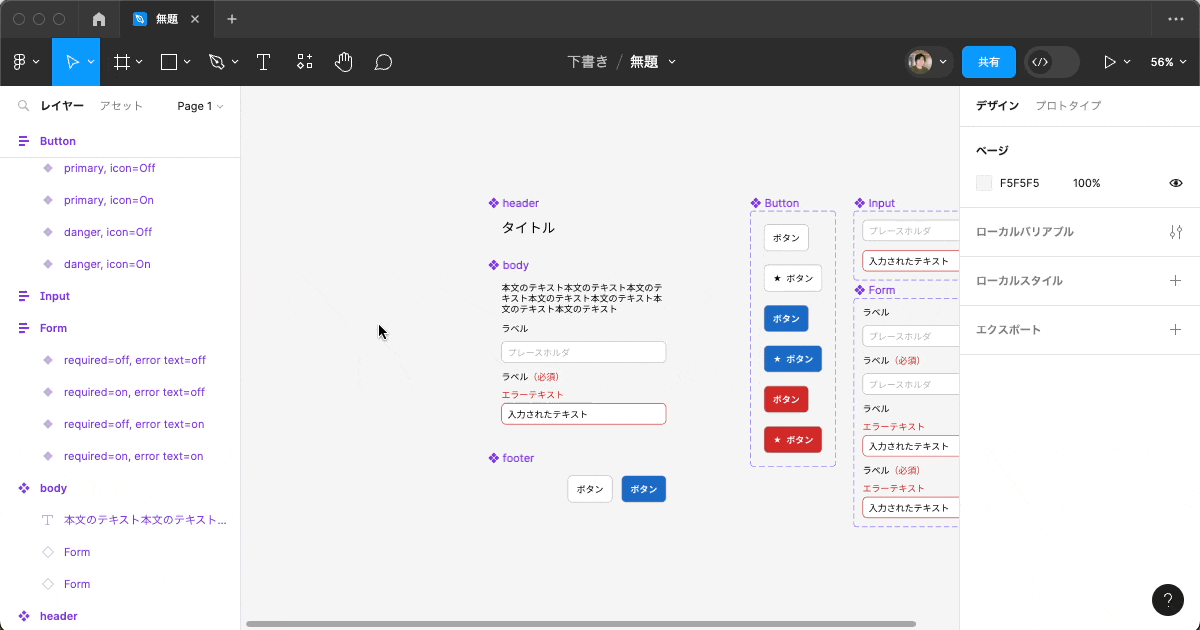Select the 'danger, icon=On' layer
Screen dimensions: 1200x630
pyautogui.click(x=107, y=264)
